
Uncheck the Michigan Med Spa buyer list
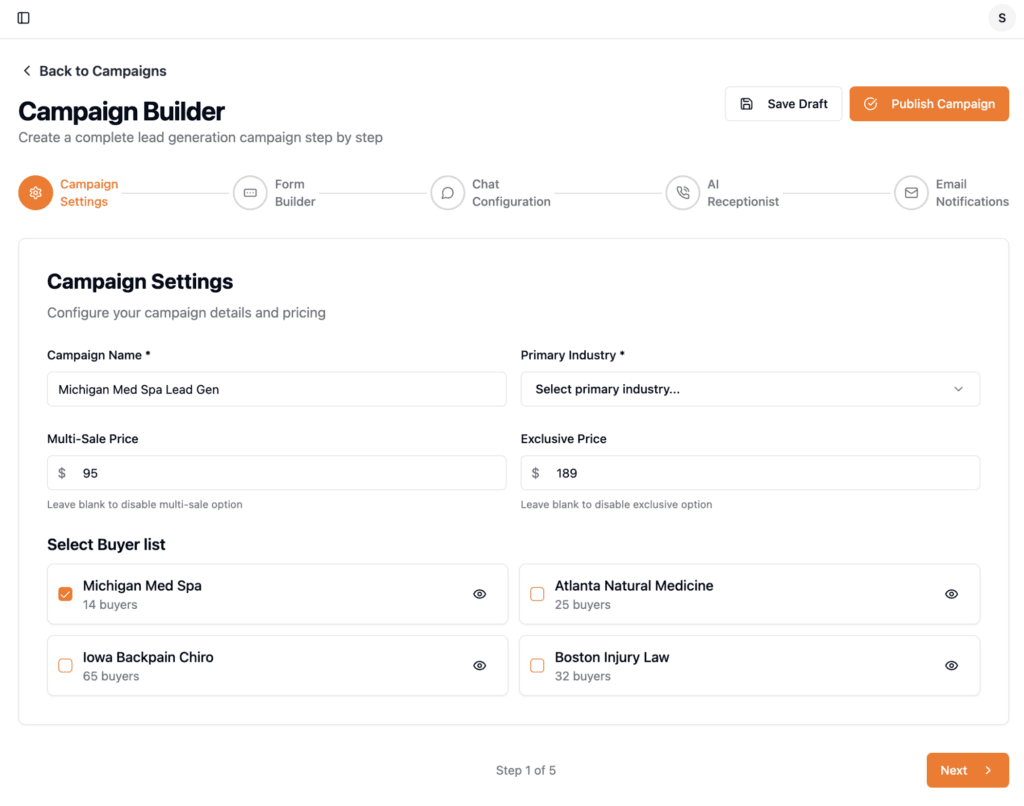pos(65,593)
